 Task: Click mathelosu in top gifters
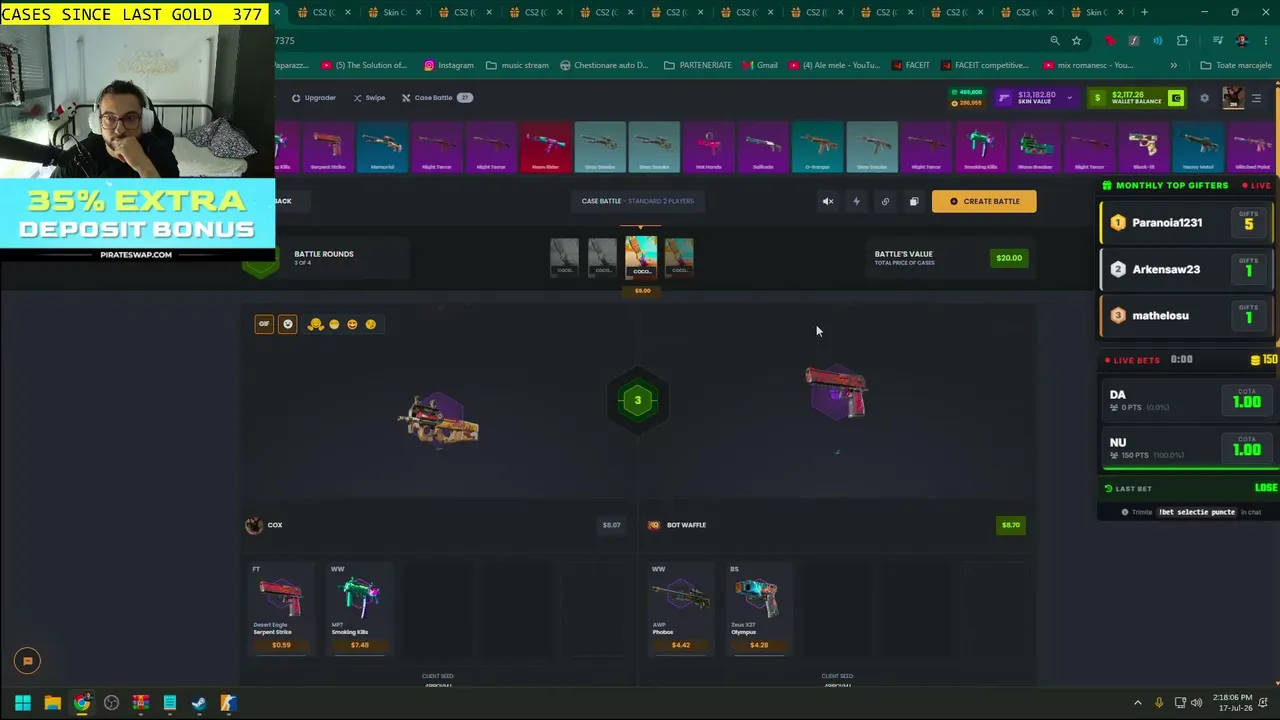(1185, 316)
